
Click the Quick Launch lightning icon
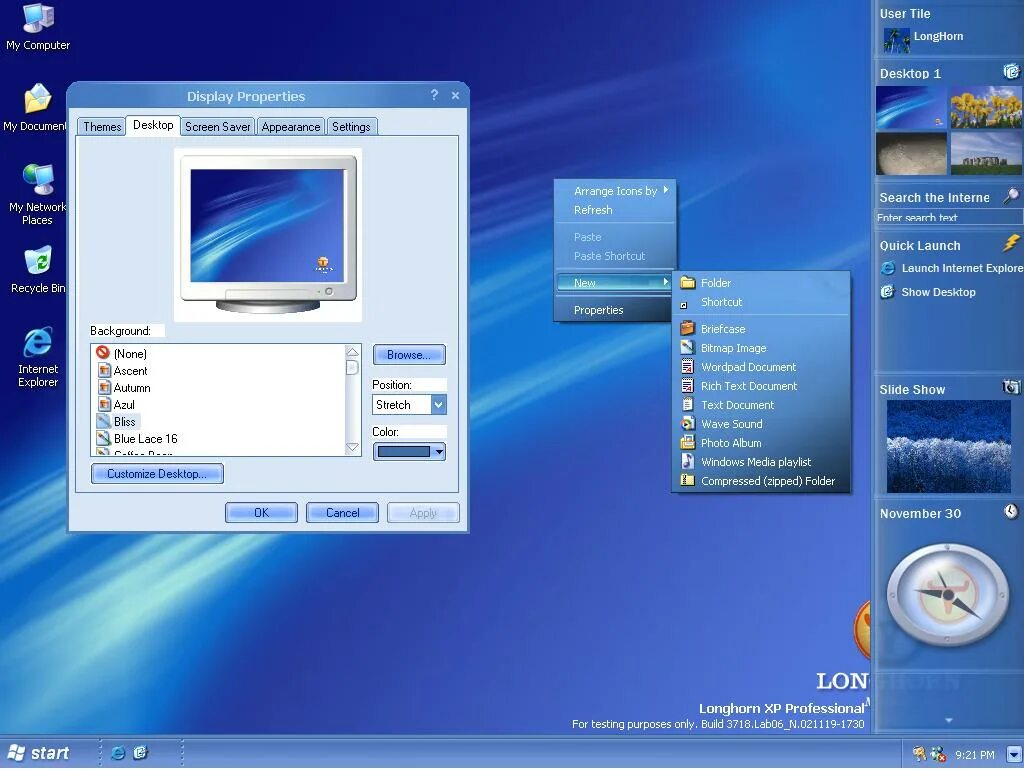(1011, 243)
